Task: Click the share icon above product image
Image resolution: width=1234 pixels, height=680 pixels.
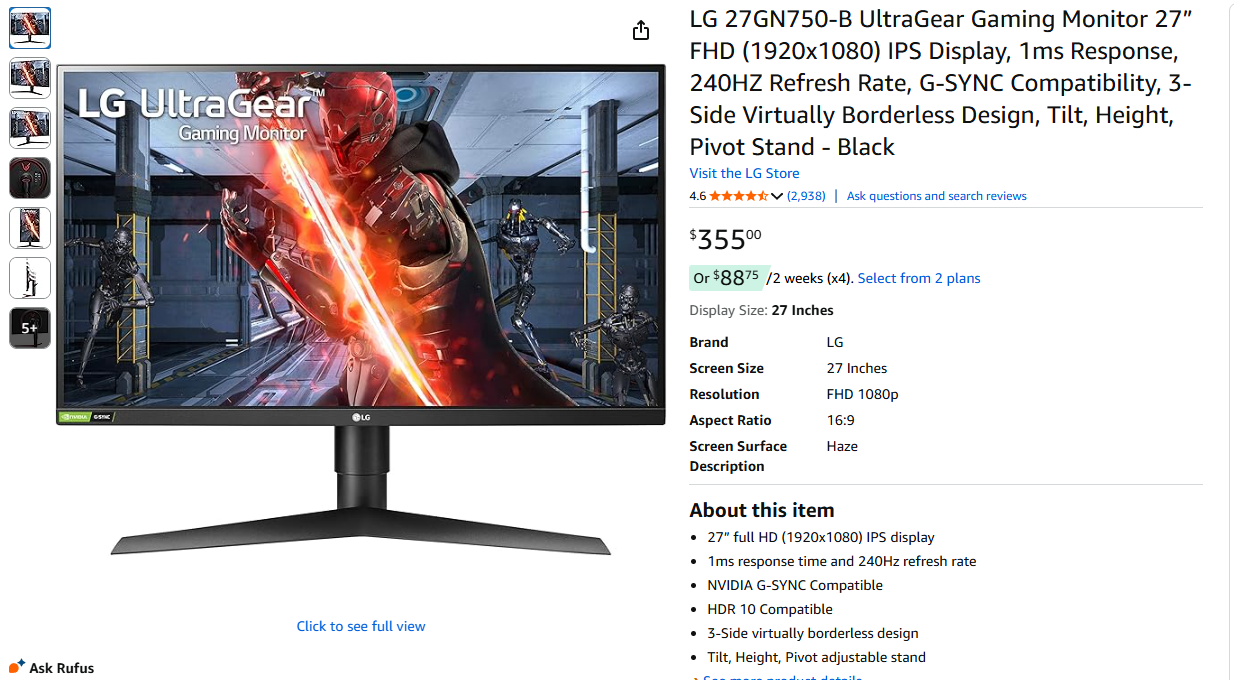Action: (x=641, y=31)
